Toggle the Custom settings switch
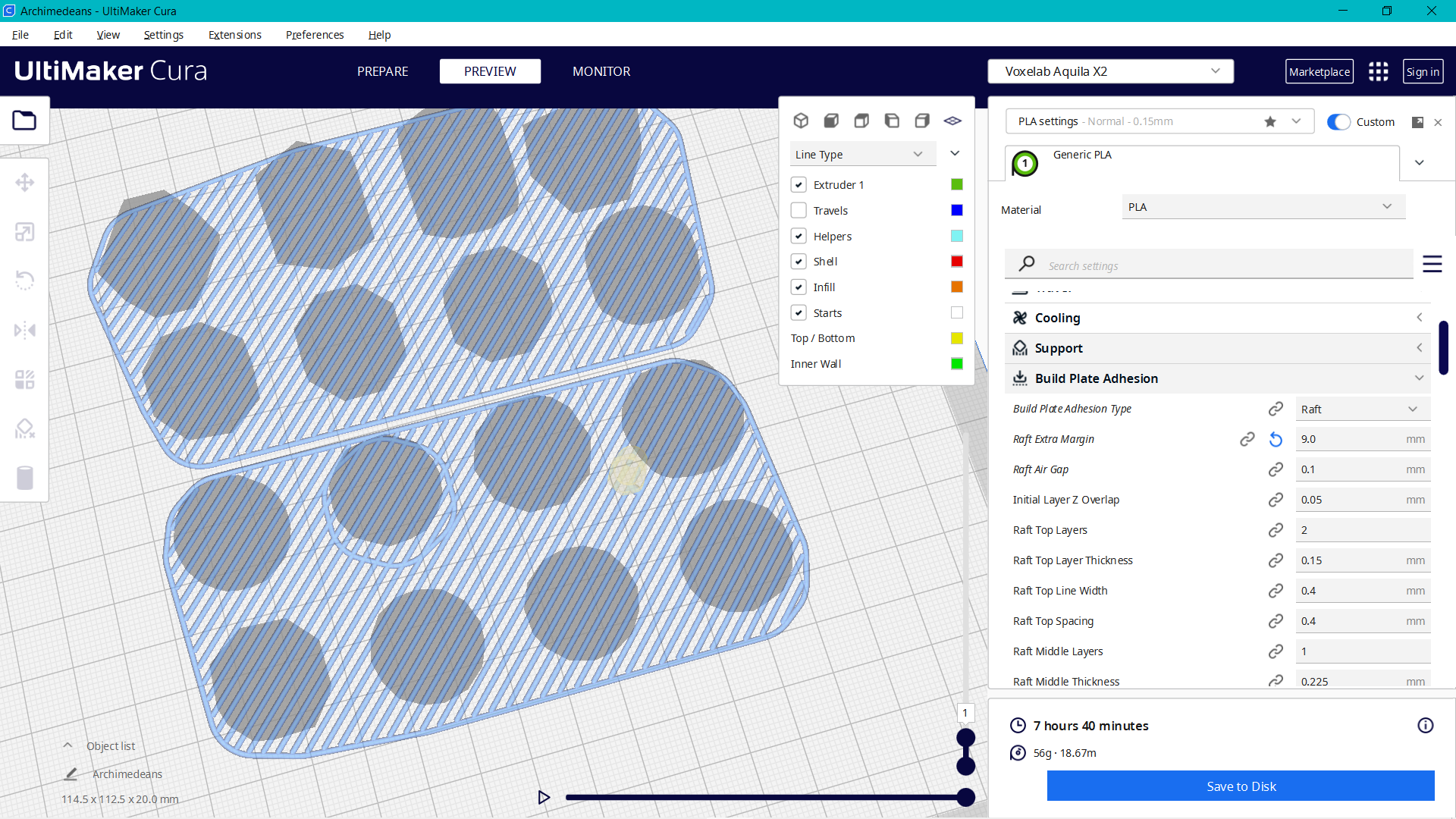The image size is (1456, 819). point(1338,122)
